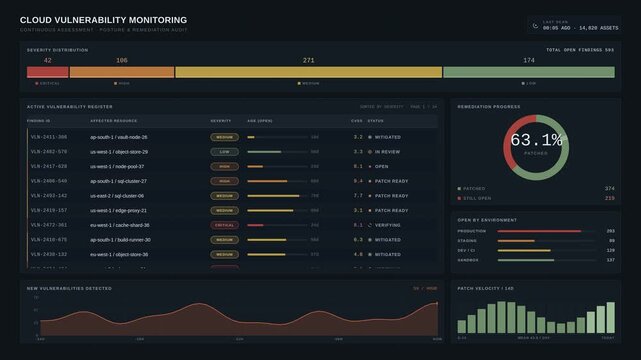Select the green Low segment showing 174
This screenshot has height=360, width=641.
click(x=529, y=72)
